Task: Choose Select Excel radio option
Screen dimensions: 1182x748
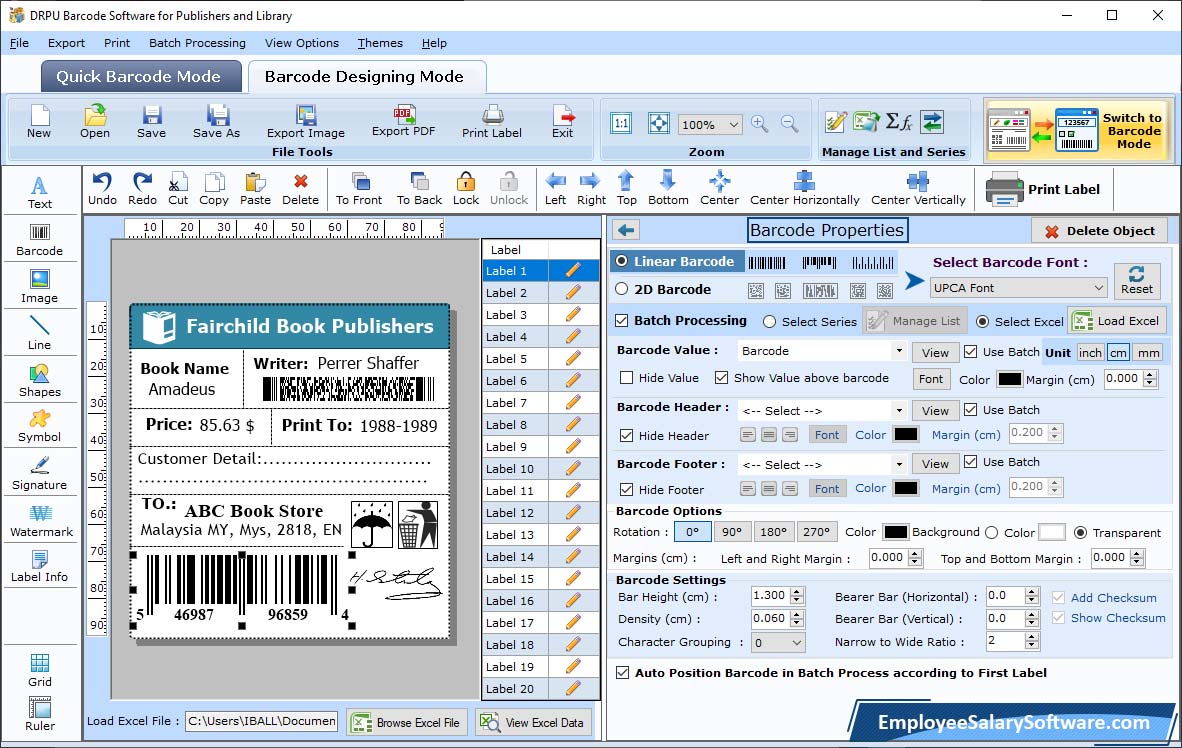Action: point(982,322)
